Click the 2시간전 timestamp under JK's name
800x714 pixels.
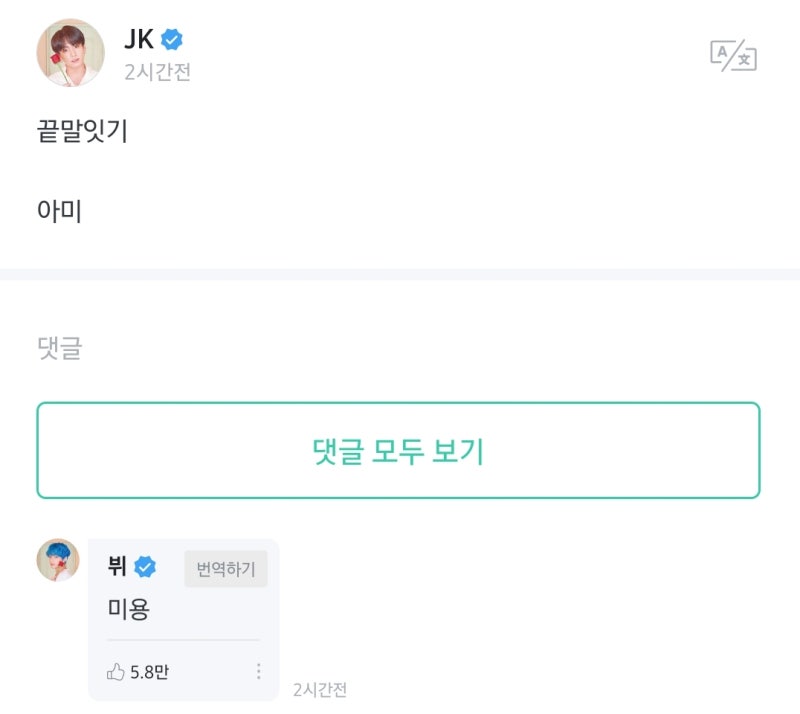click(157, 73)
